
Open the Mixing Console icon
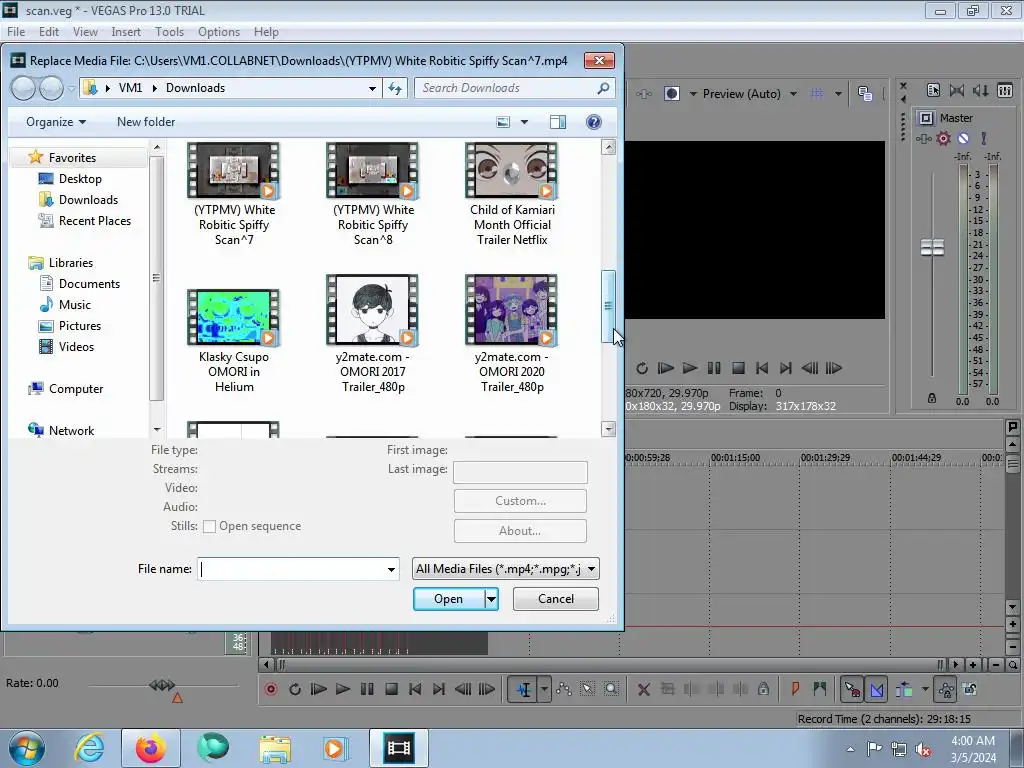click(1005, 90)
